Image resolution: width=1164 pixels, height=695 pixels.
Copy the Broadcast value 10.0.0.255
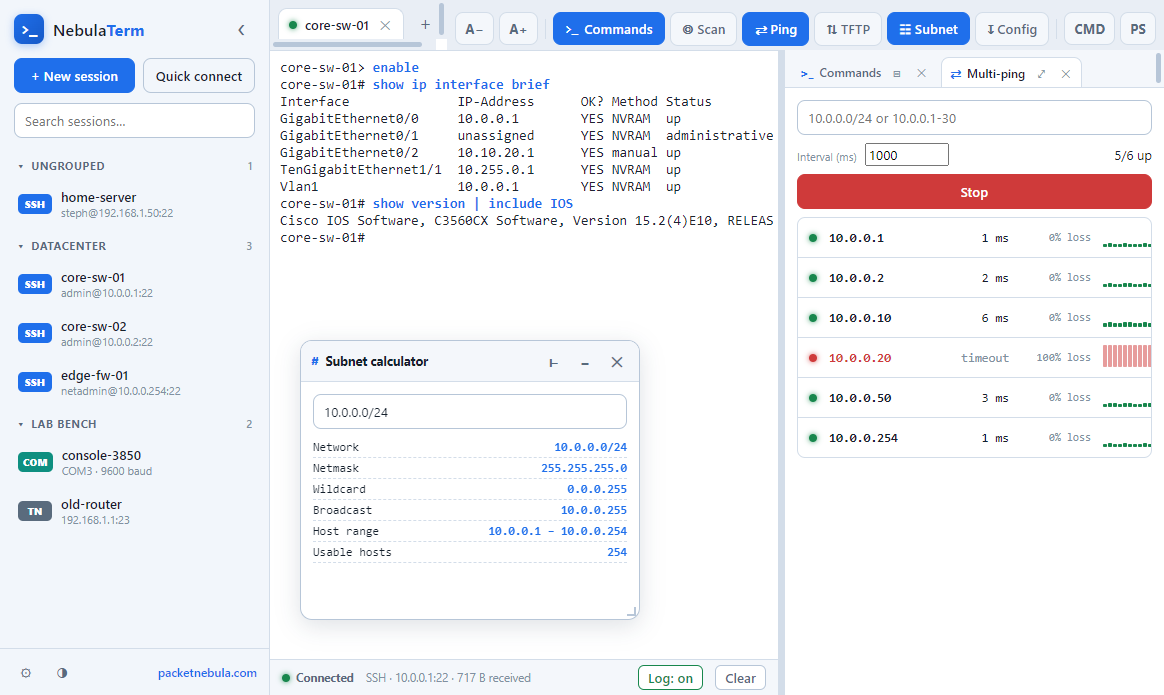coord(593,510)
